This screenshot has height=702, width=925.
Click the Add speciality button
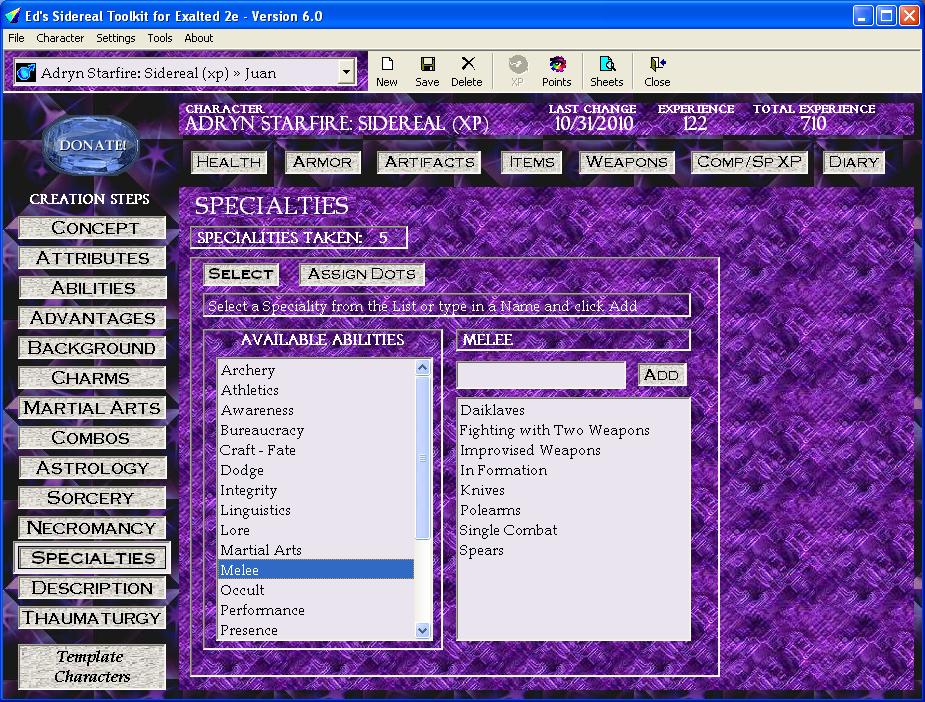[x=662, y=375]
